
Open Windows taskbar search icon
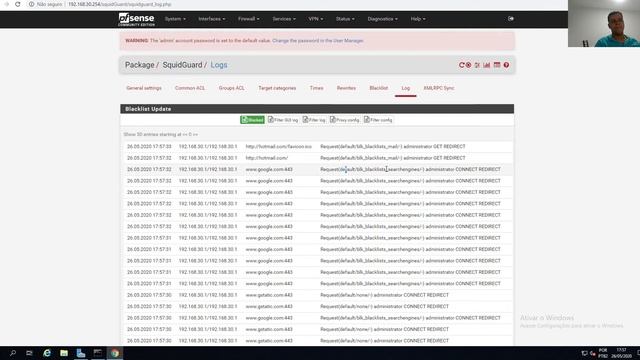tap(13, 353)
